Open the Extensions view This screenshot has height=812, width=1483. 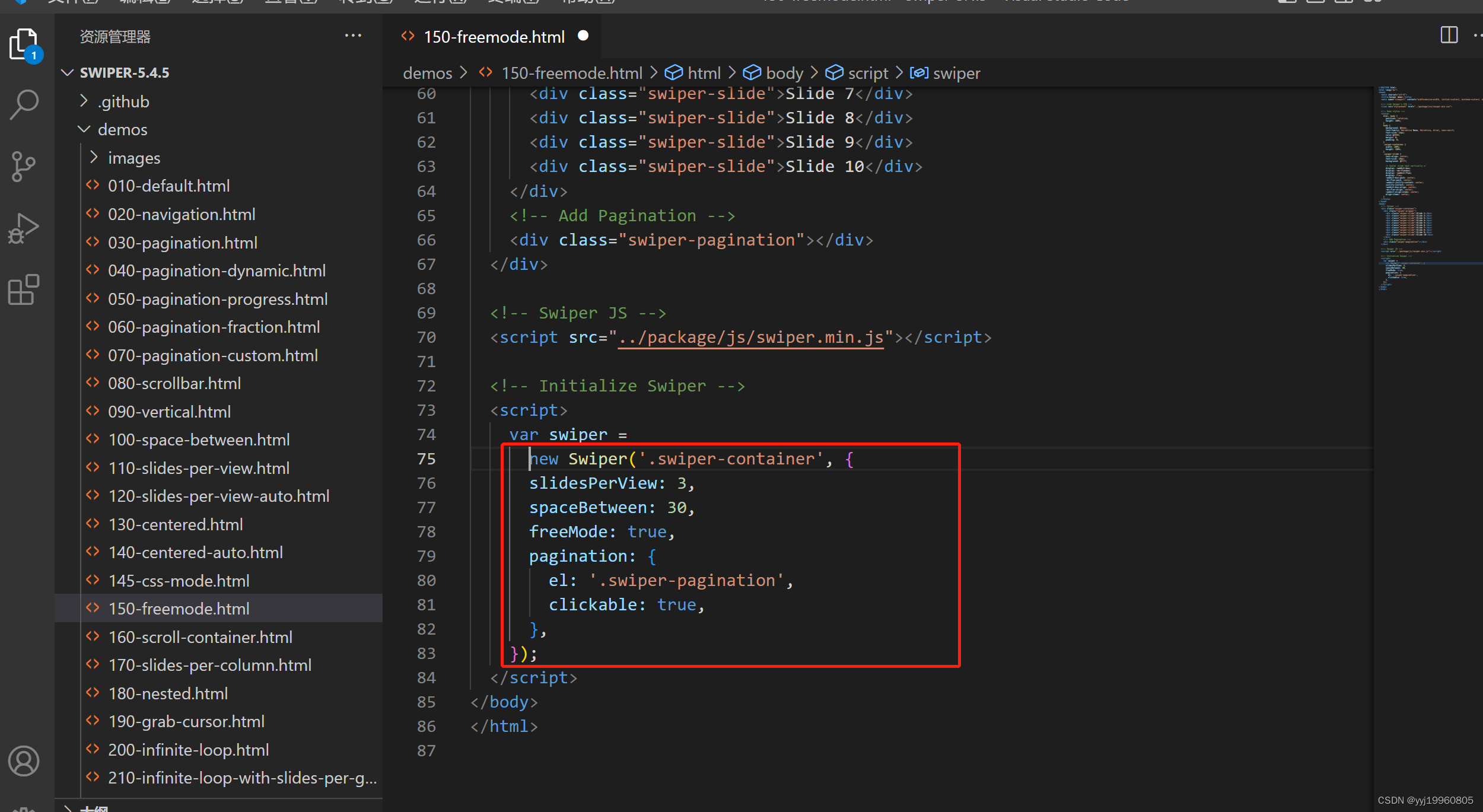pyautogui.click(x=24, y=290)
